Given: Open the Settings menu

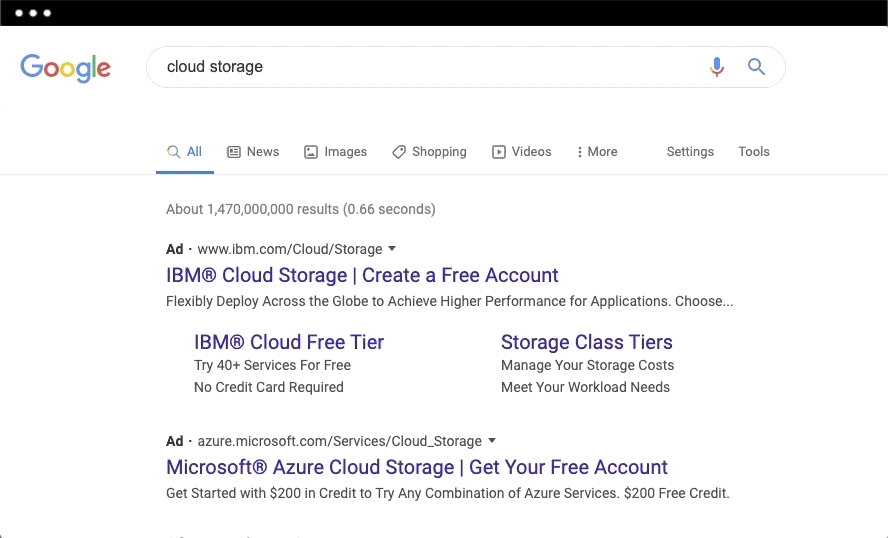Looking at the screenshot, I should click(690, 152).
